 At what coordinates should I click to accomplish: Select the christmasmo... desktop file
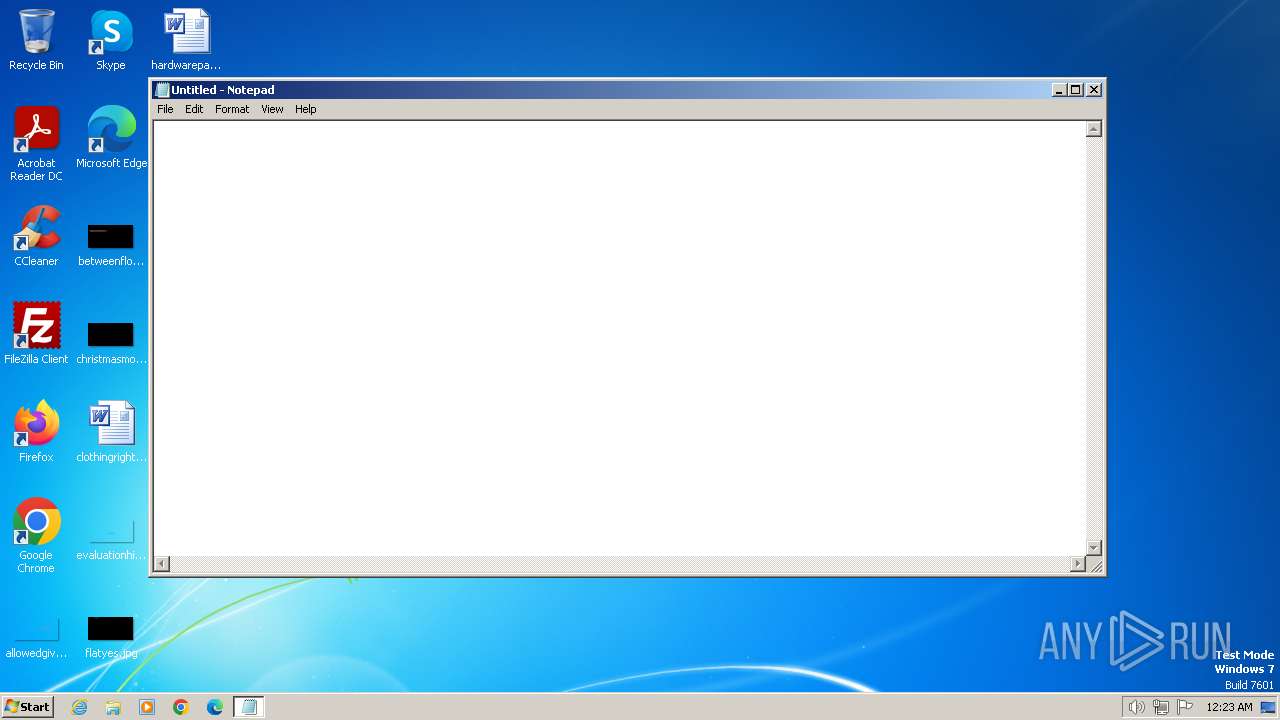click(x=111, y=344)
